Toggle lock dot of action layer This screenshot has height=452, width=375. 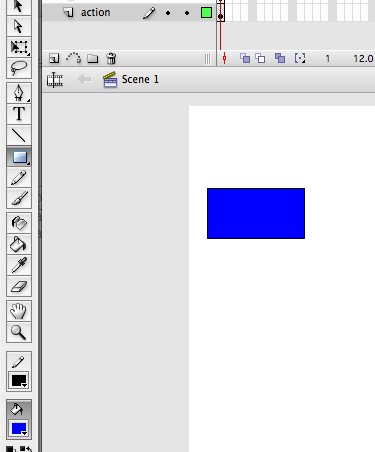click(187, 13)
